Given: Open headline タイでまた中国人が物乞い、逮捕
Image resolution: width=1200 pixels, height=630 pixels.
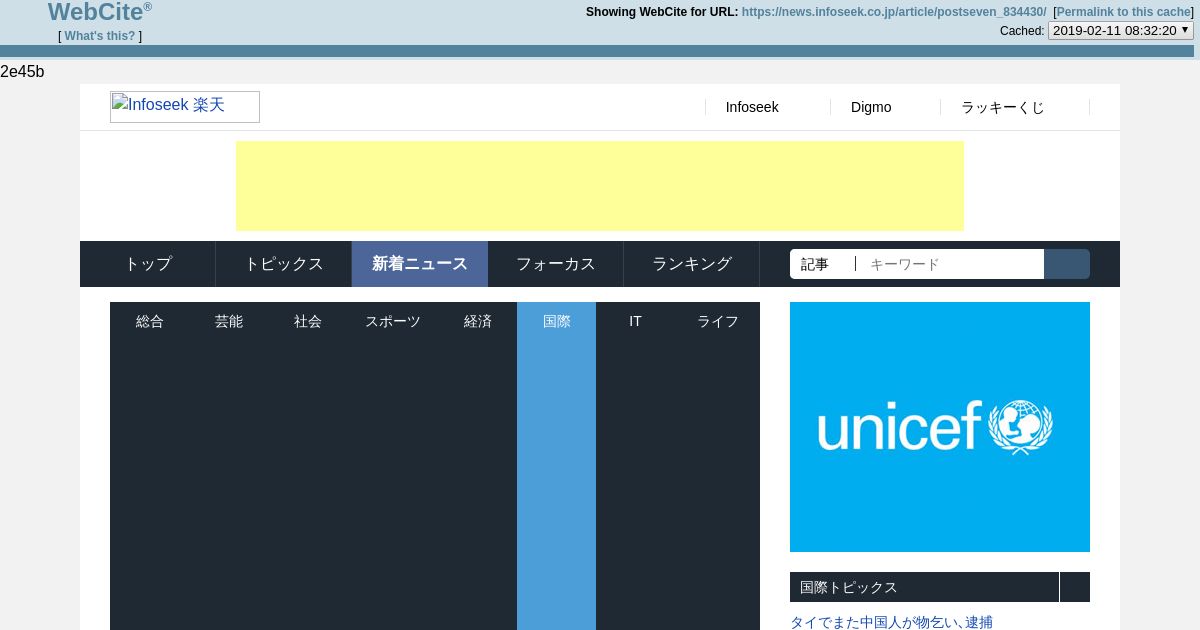Looking at the screenshot, I should pyautogui.click(x=891, y=622).
